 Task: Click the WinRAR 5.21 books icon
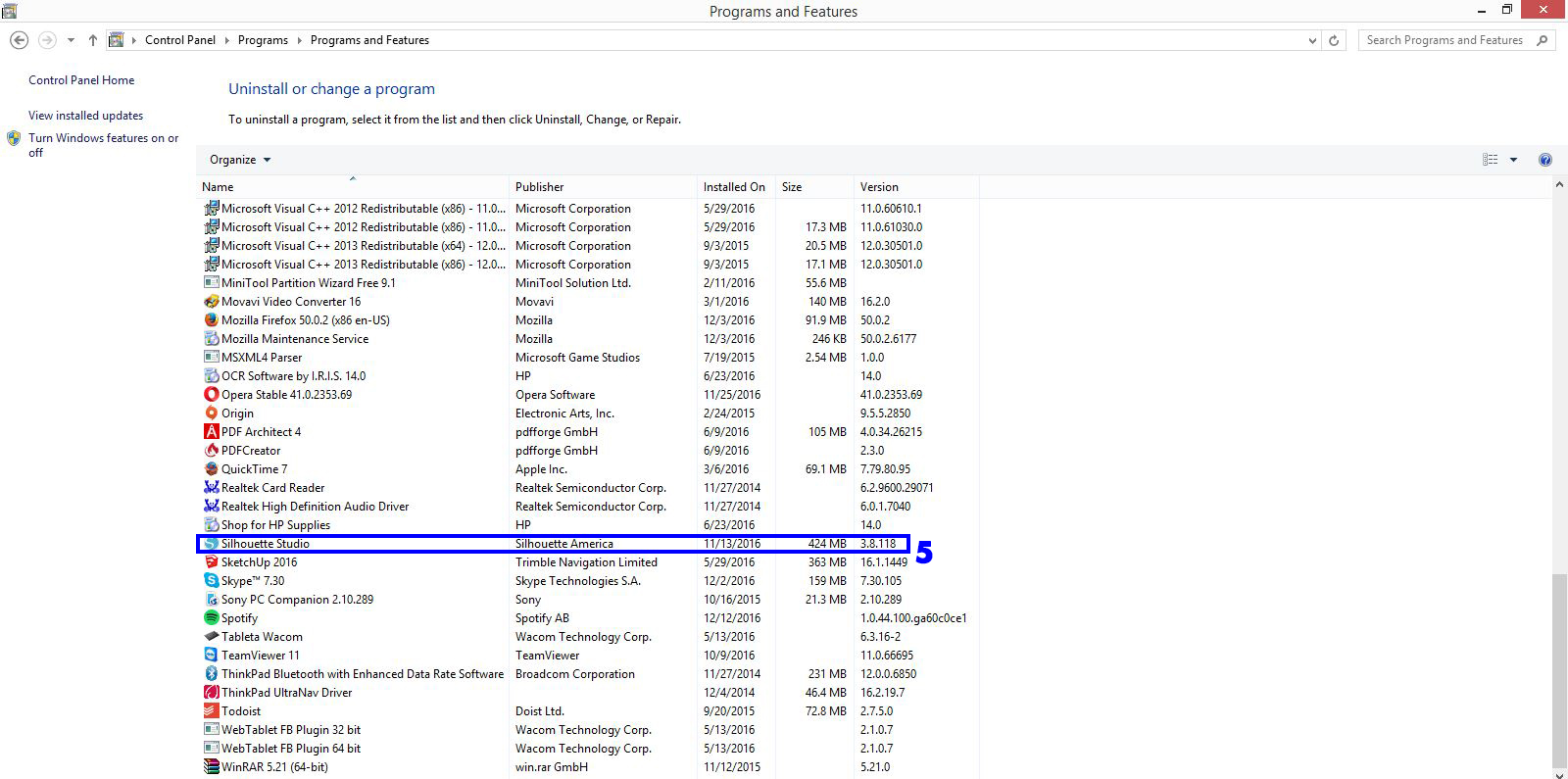pyautogui.click(x=211, y=767)
